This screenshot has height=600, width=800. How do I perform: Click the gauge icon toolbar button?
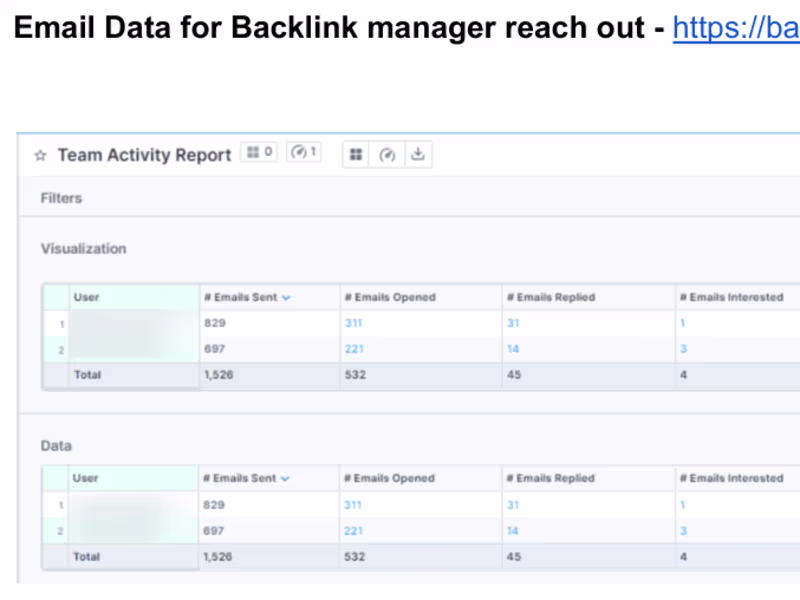[387, 155]
